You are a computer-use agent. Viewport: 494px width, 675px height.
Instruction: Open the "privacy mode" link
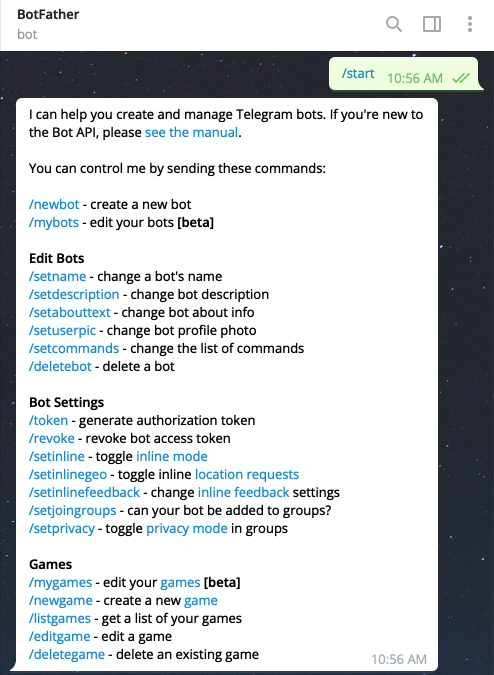click(187, 528)
